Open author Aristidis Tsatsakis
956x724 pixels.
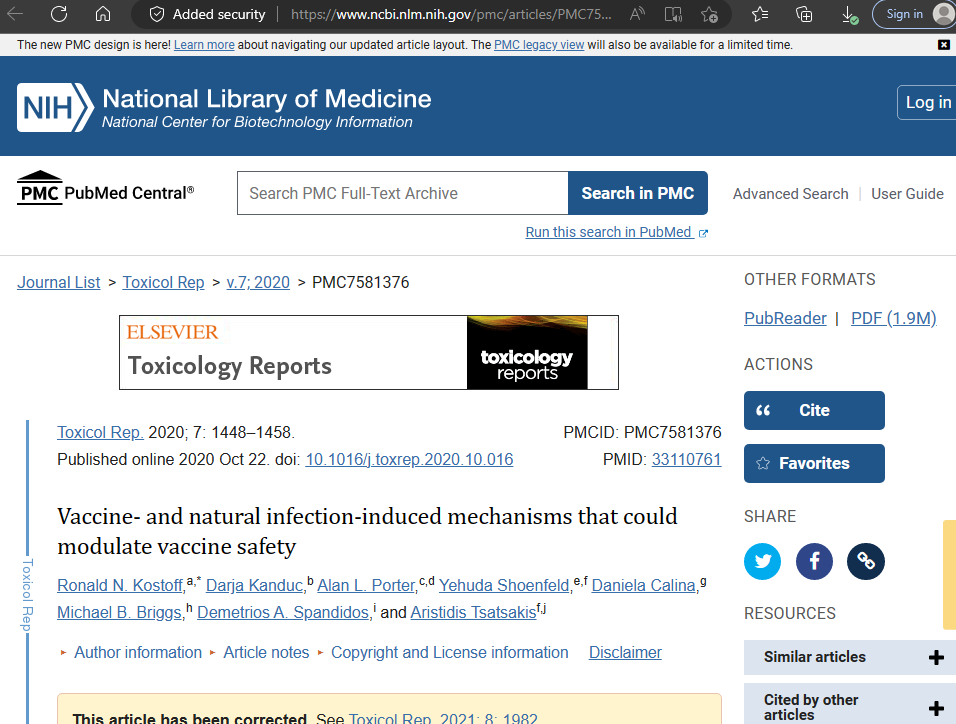click(x=473, y=612)
